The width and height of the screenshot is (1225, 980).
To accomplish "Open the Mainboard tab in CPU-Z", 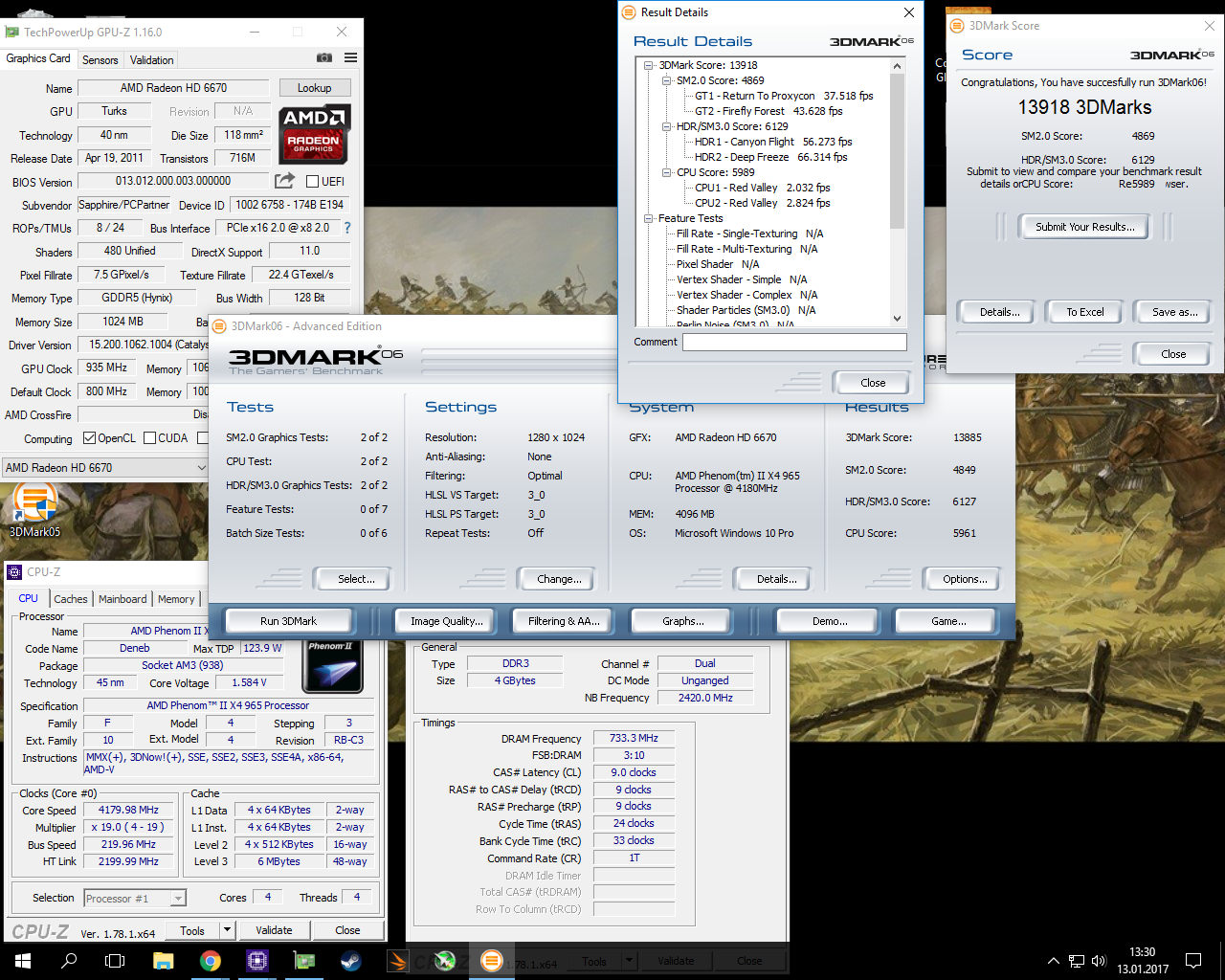I will [x=122, y=599].
